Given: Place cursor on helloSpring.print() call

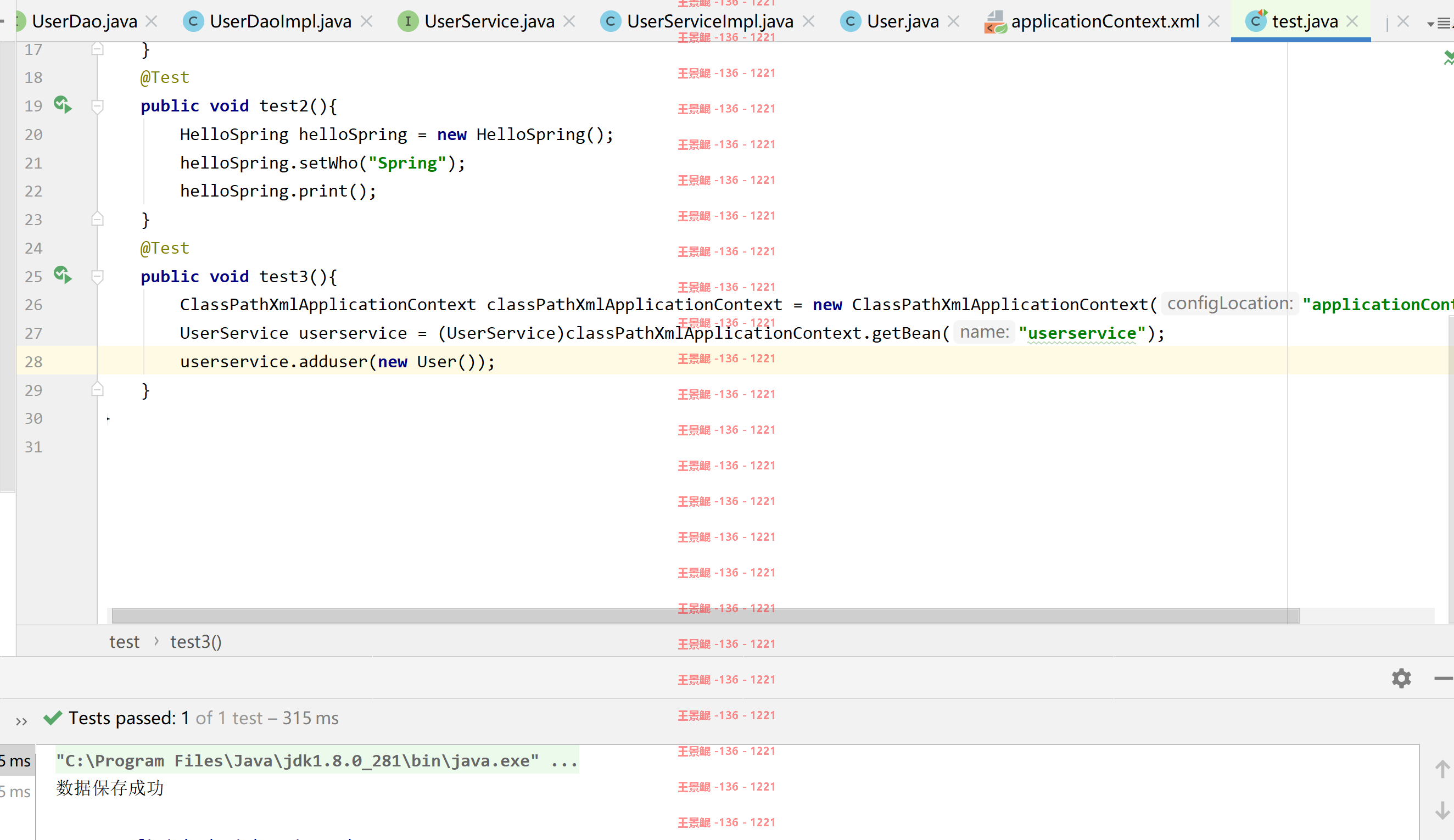Looking at the screenshot, I should click(278, 191).
